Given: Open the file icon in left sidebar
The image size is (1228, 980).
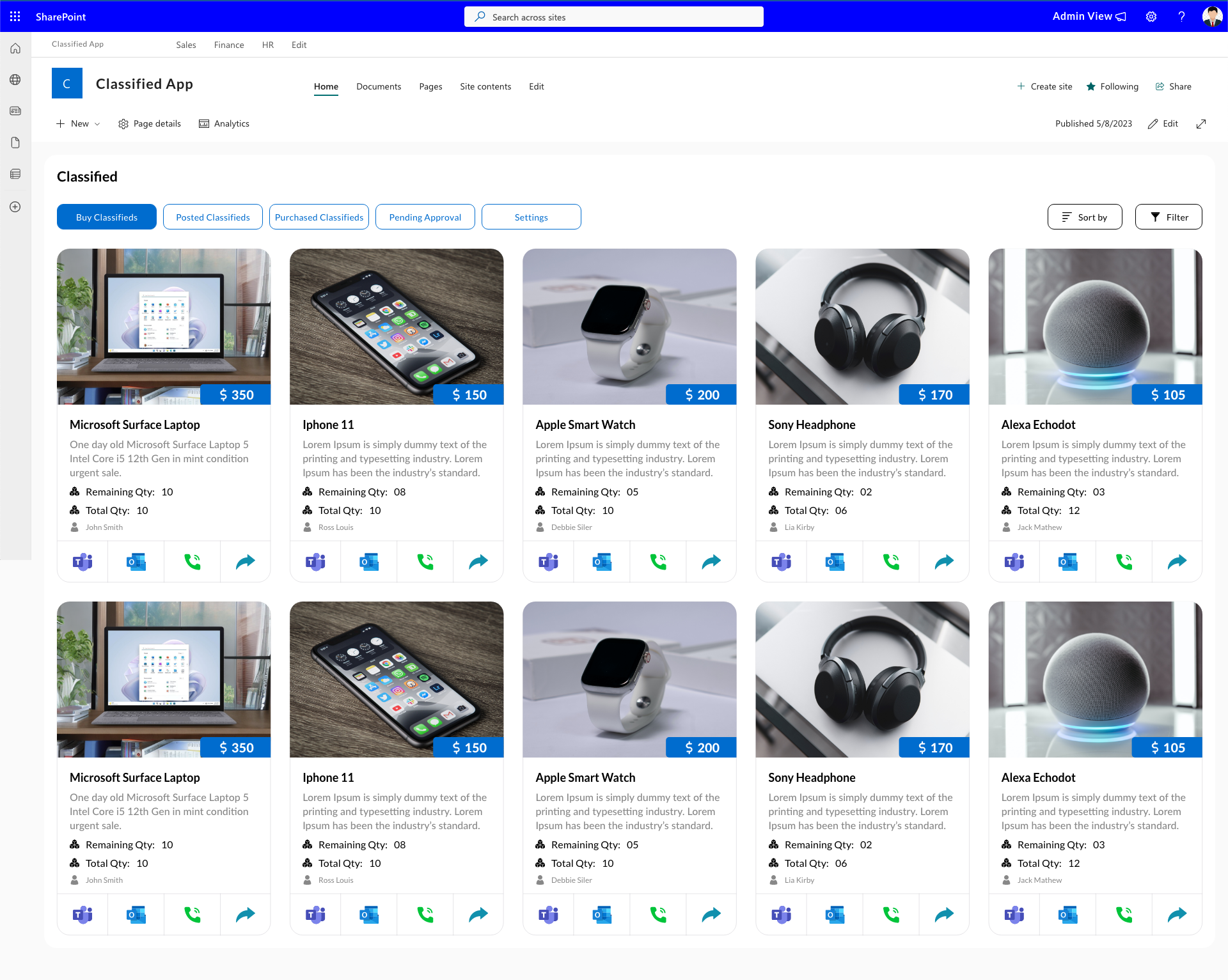Looking at the screenshot, I should 15,143.
